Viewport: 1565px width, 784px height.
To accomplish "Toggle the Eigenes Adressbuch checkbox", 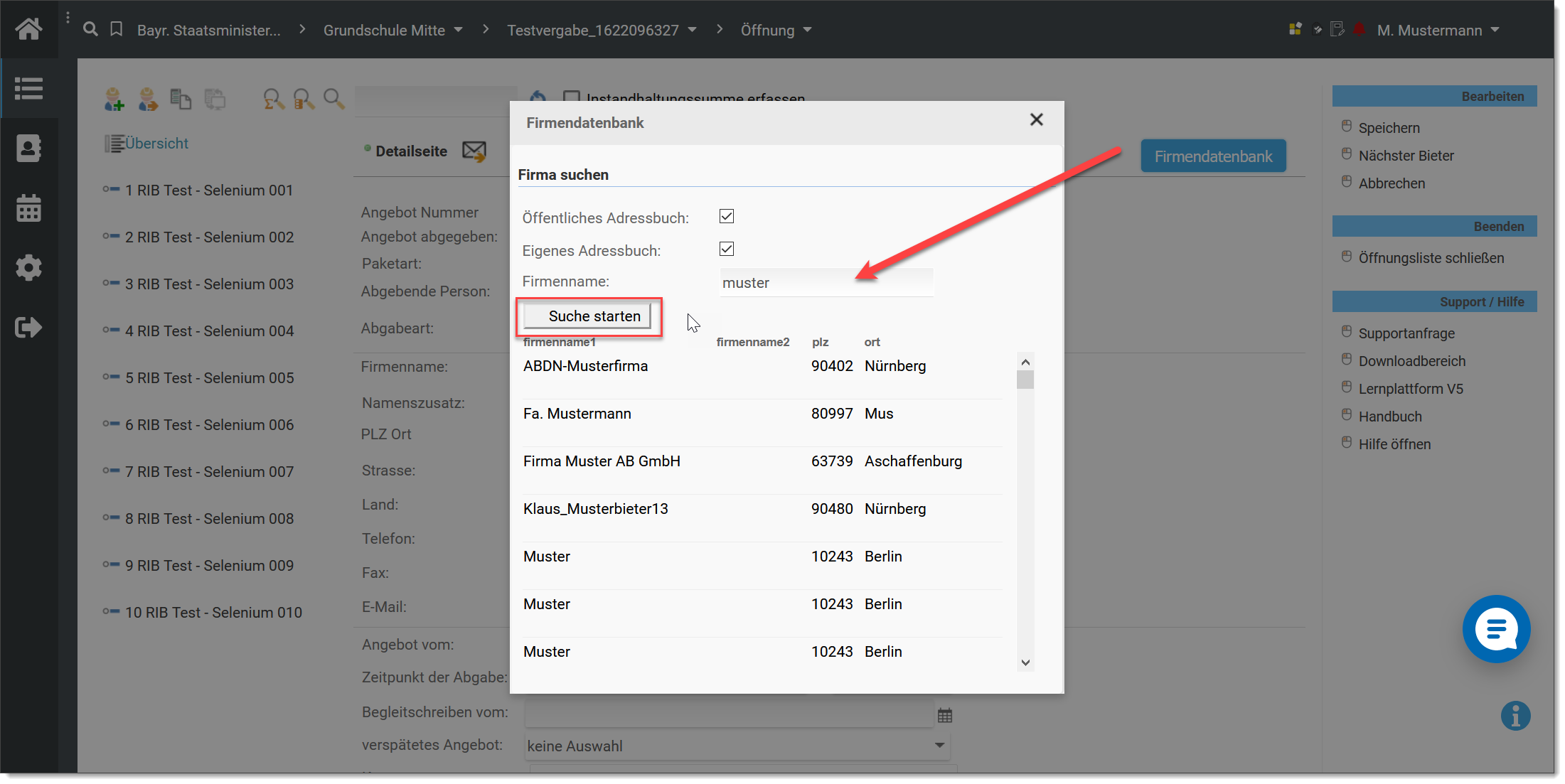I will pyautogui.click(x=727, y=249).
